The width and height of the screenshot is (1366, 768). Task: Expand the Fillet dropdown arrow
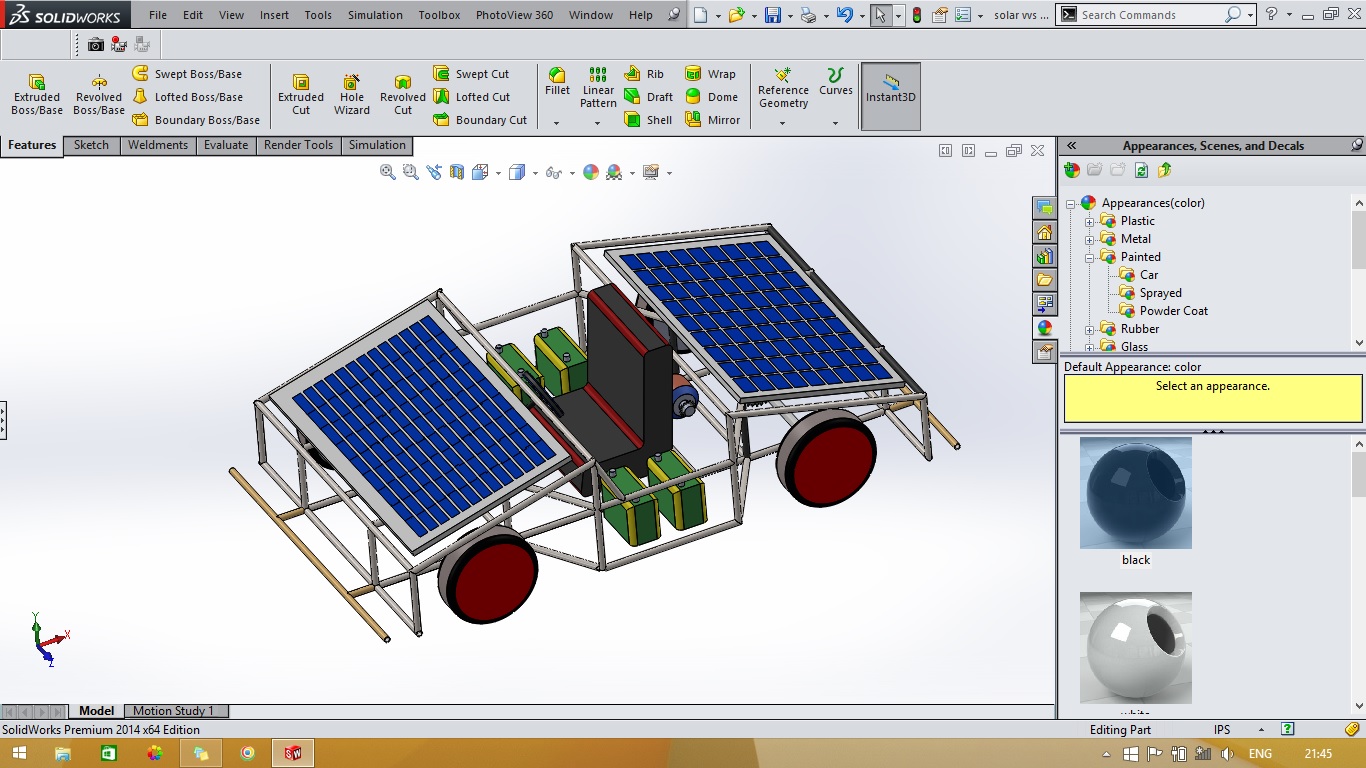coord(557,123)
